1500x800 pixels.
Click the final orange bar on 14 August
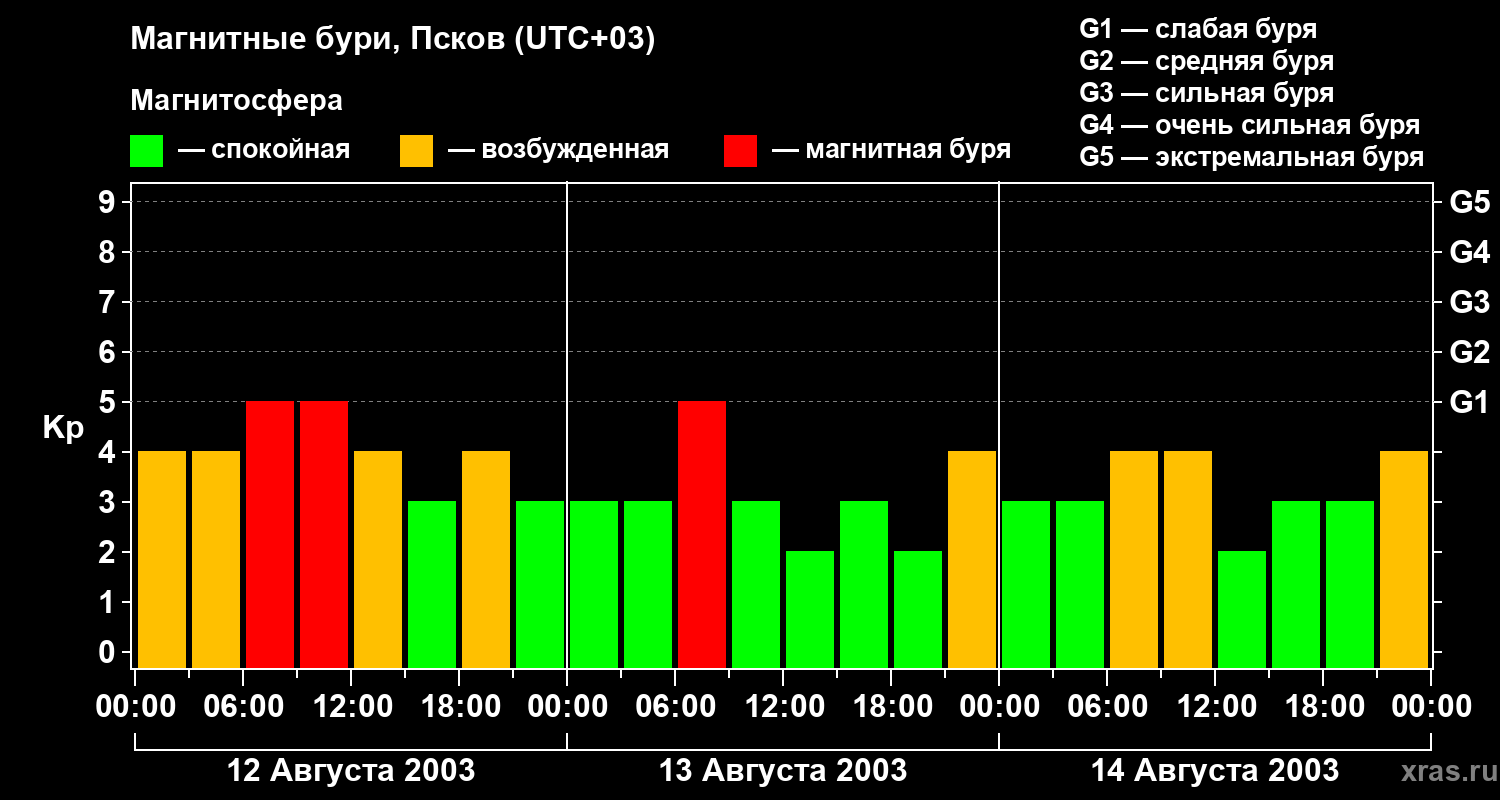[x=1404, y=559]
